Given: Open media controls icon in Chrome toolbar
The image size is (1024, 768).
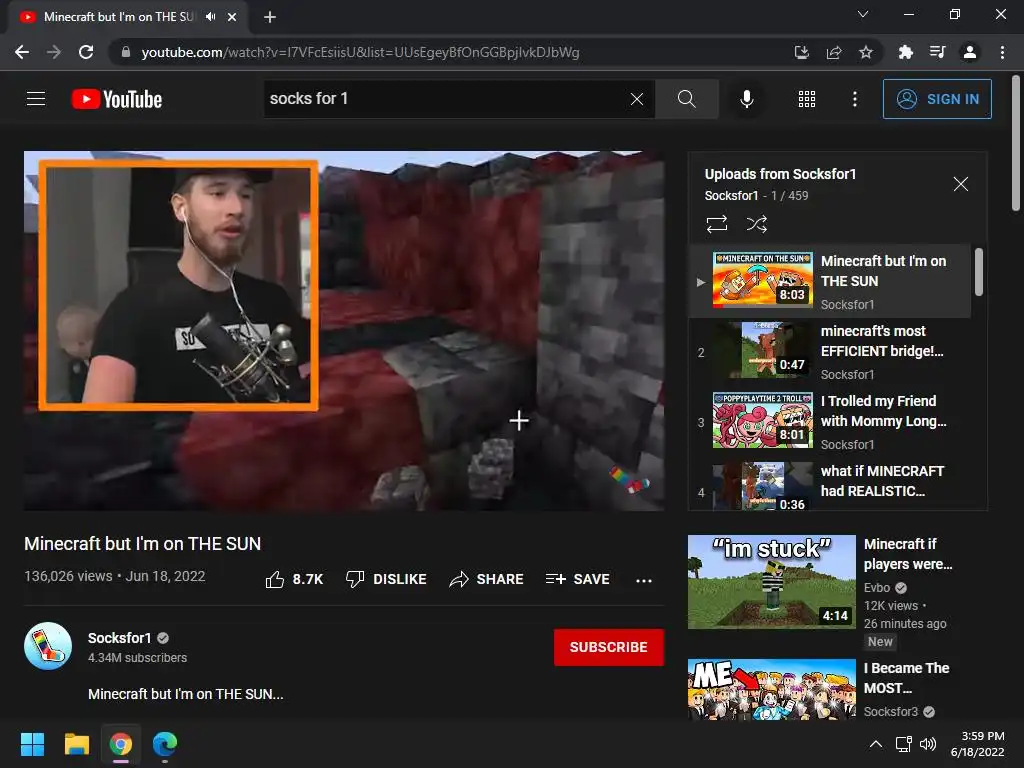Looking at the screenshot, I should 937,52.
